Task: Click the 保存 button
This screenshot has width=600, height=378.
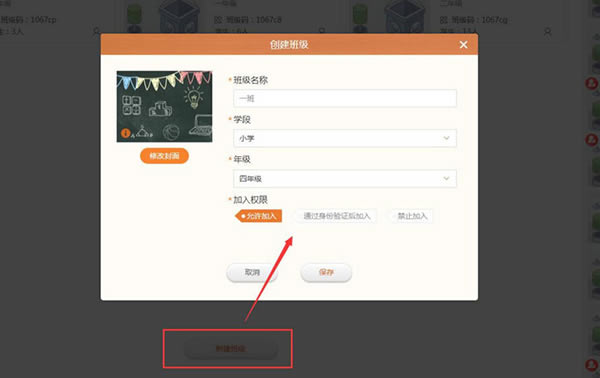Action: pos(326,272)
